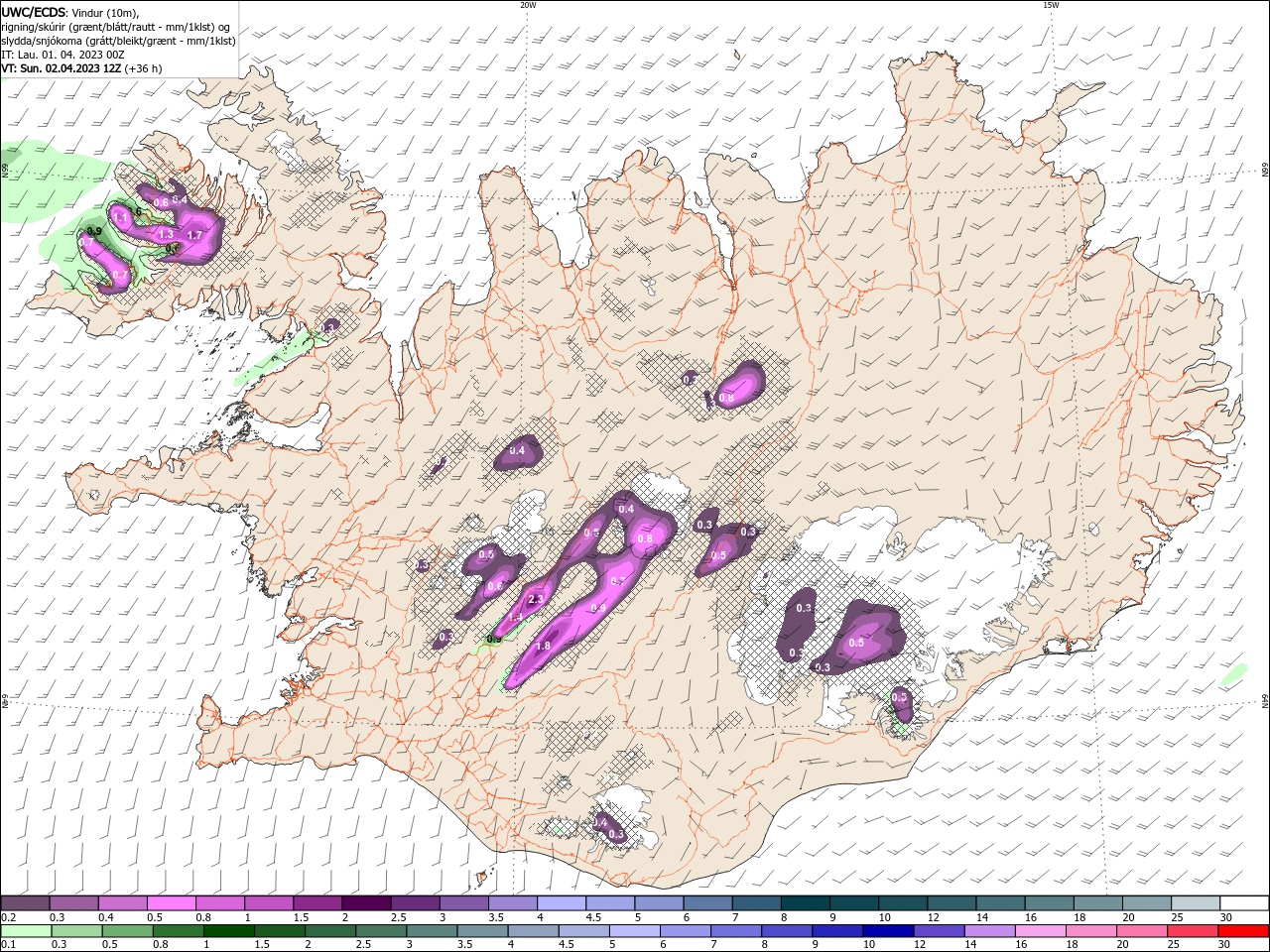
Task: Click the pale green 0.1 swatch, lower legend row
Action: point(27,931)
